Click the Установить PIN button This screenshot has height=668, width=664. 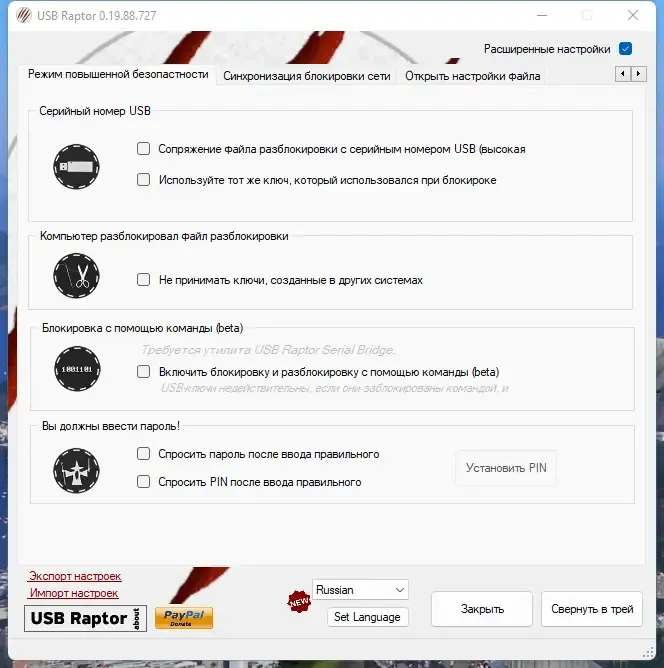pyautogui.click(x=506, y=468)
